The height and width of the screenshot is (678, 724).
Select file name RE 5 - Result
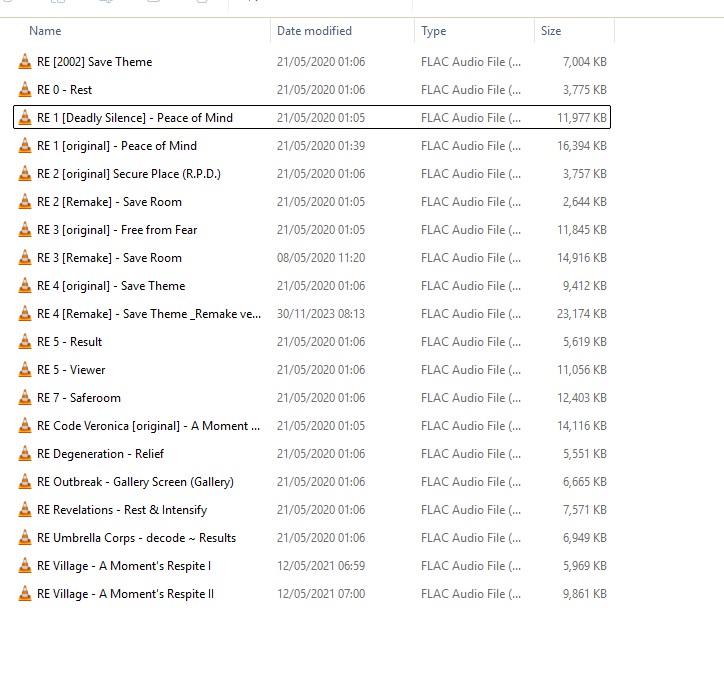point(69,342)
